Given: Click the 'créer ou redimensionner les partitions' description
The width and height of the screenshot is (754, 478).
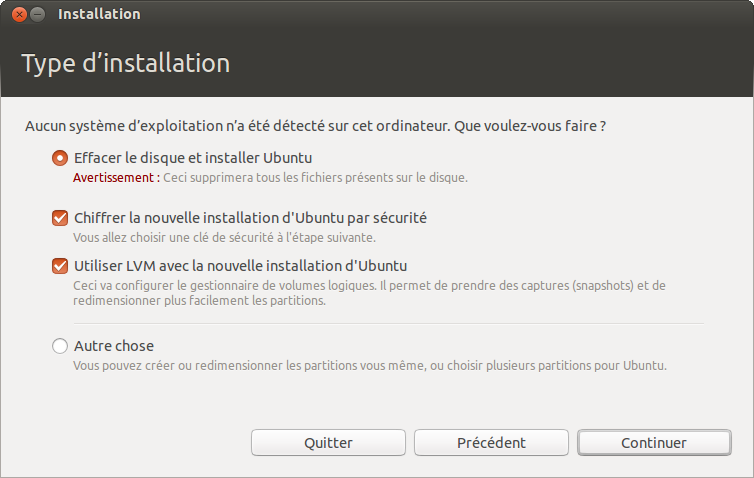Looking at the screenshot, I should (x=370, y=365).
